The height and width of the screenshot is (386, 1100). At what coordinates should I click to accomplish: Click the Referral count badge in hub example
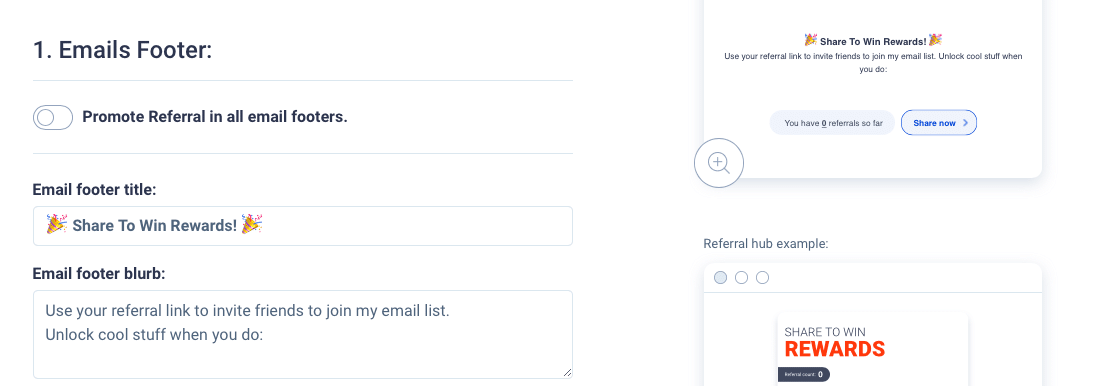click(804, 375)
